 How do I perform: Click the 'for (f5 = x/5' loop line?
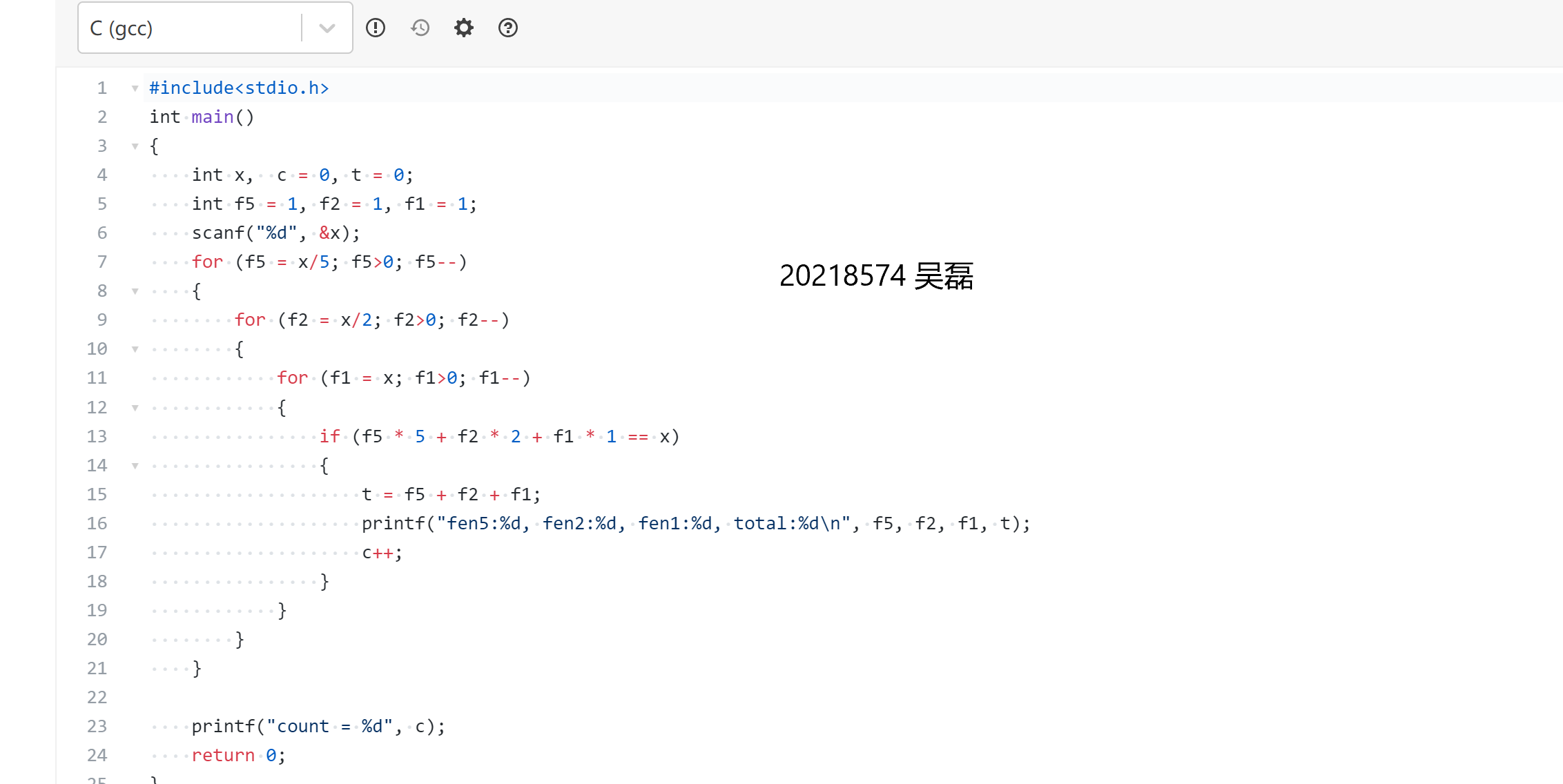(x=329, y=262)
